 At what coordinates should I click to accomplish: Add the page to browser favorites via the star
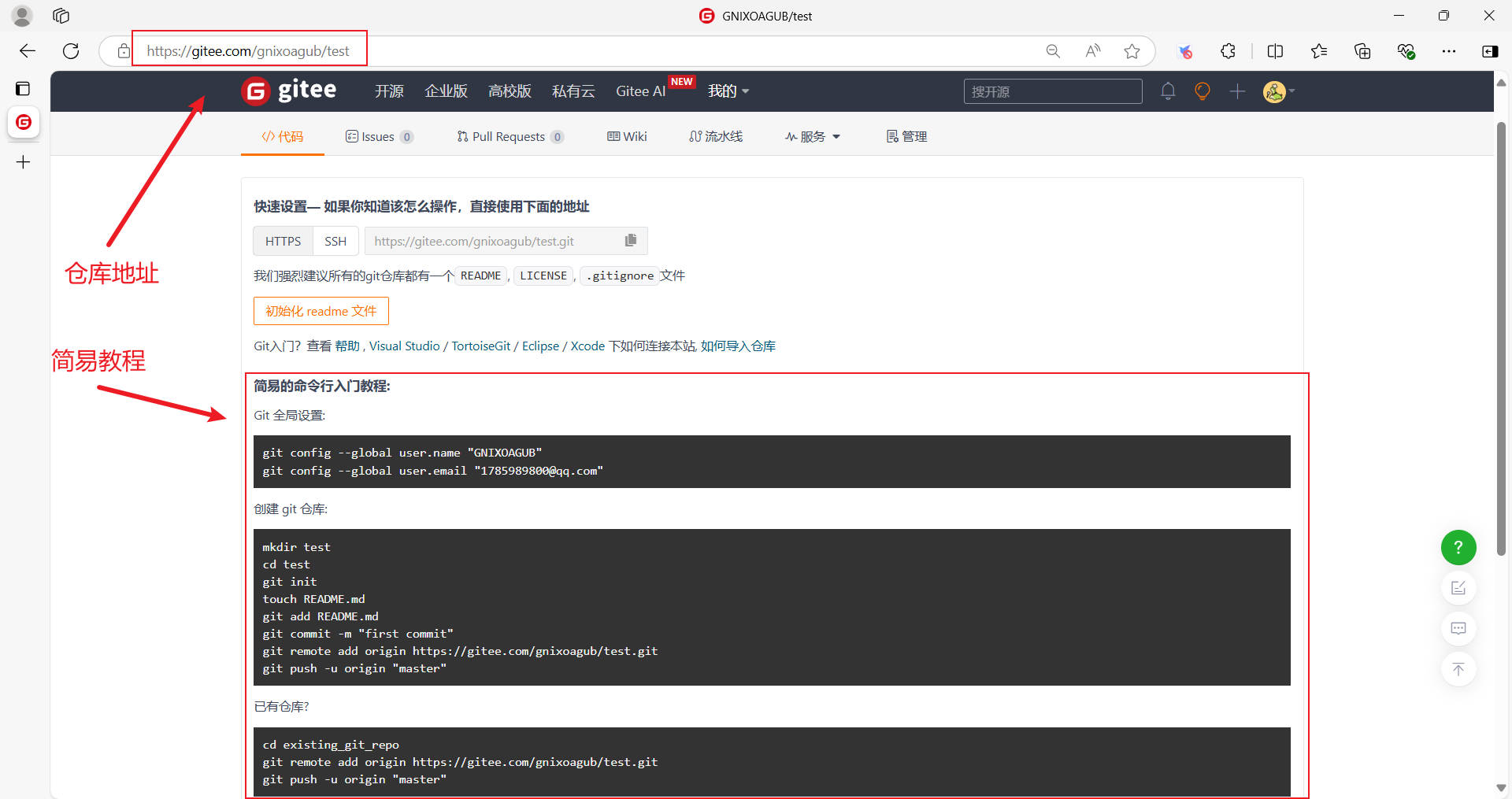[x=1132, y=51]
